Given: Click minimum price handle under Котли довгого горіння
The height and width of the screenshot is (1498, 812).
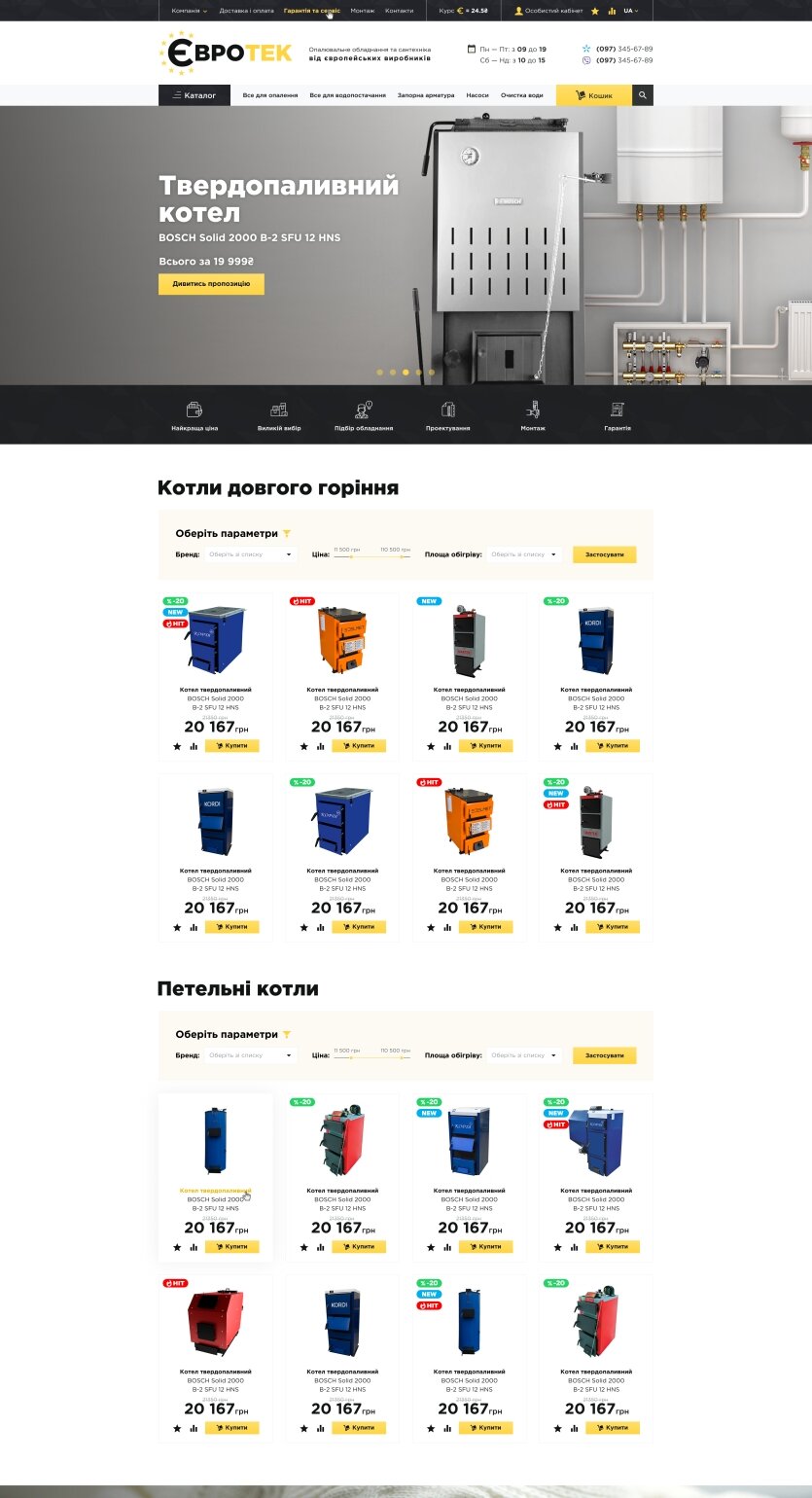Looking at the screenshot, I should coord(350,556).
